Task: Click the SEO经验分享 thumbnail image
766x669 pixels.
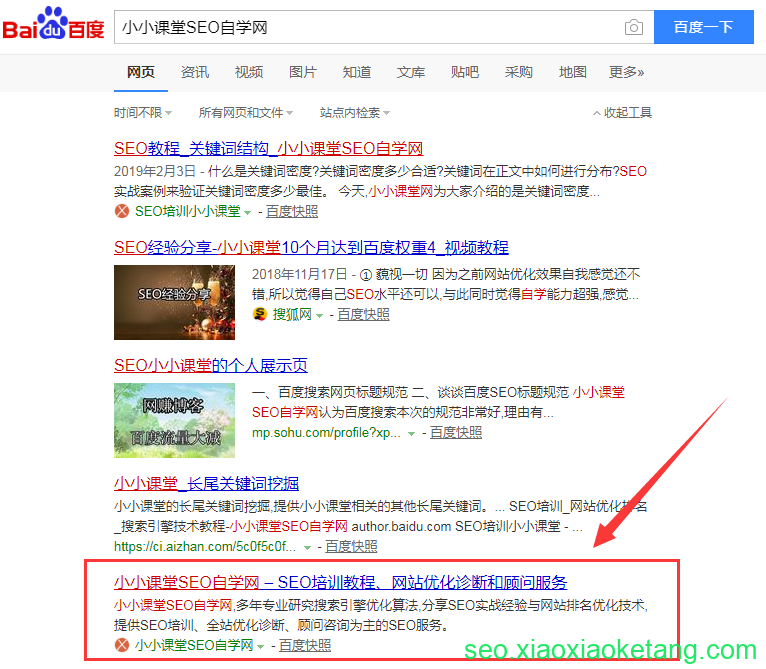Action: [x=174, y=302]
